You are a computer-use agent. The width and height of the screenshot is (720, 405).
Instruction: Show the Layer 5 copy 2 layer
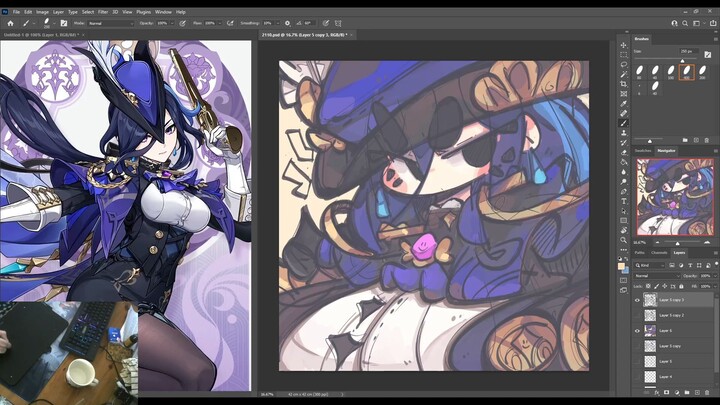pos(638,314)
